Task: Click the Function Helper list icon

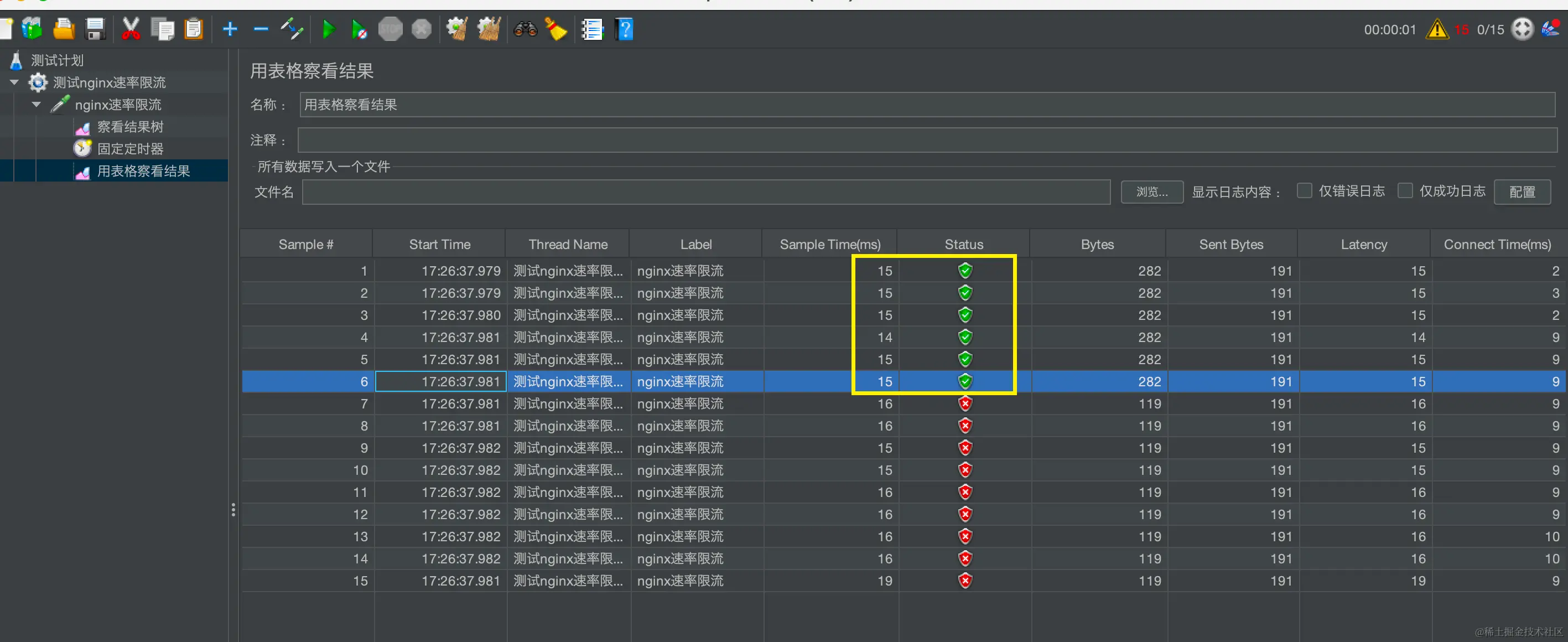Action: (x=591, y=29)
